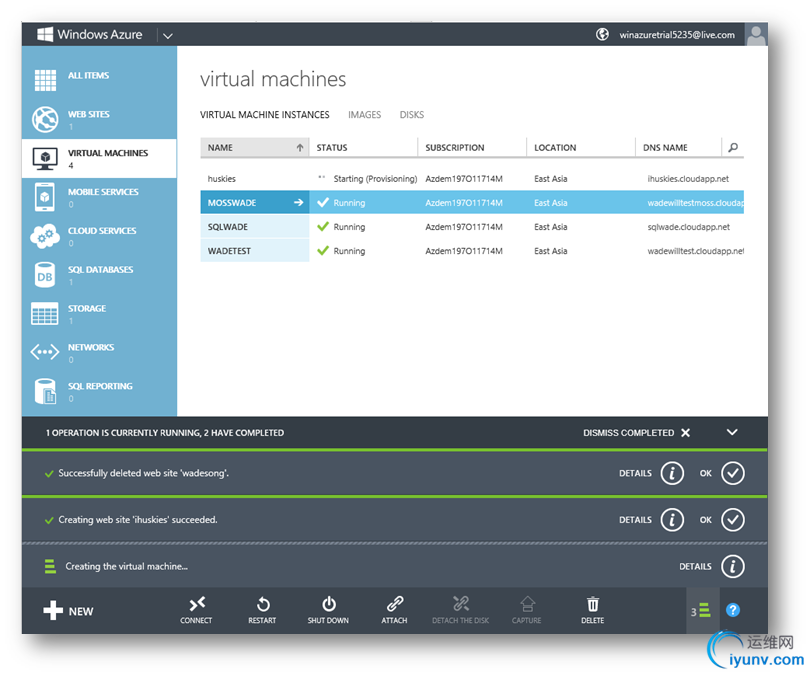810x676 pixels.
Task: Open Cloud Services gear-cloud icon
Action: pyautogui.click(x=45, y=236)
